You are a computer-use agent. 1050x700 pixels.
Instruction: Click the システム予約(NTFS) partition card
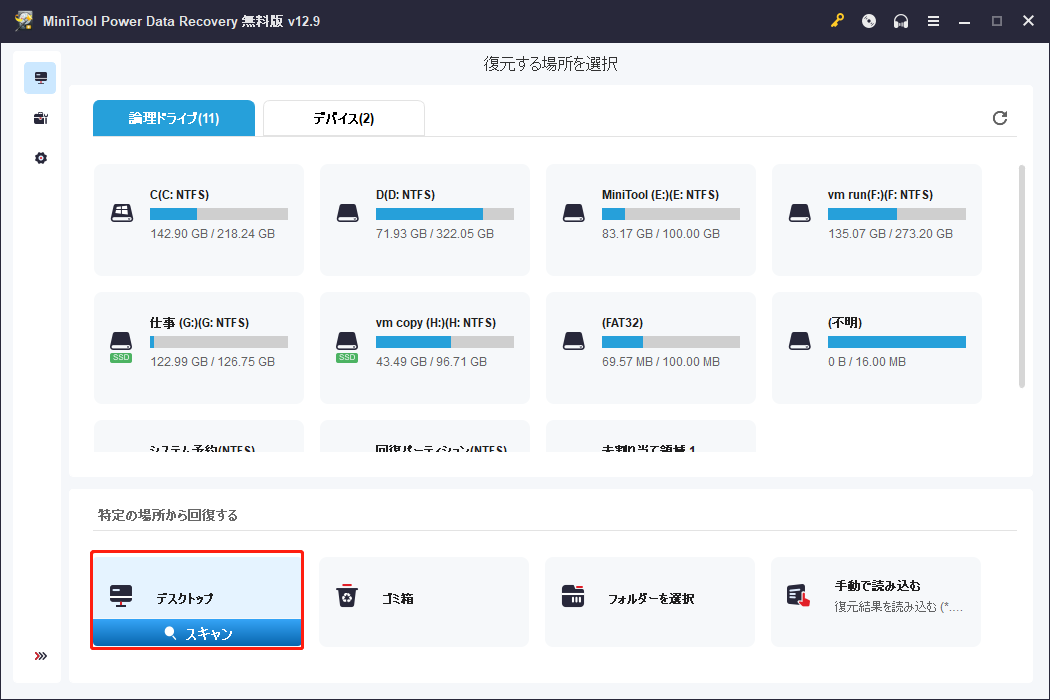point(199,436)
